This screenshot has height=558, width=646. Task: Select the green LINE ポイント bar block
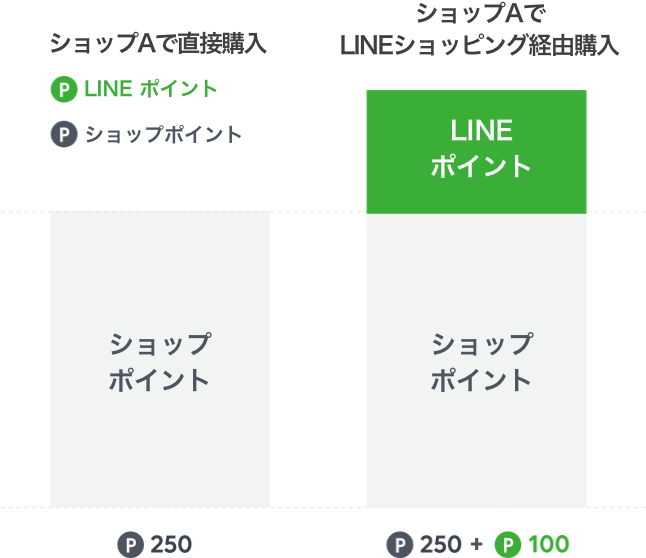477,152
